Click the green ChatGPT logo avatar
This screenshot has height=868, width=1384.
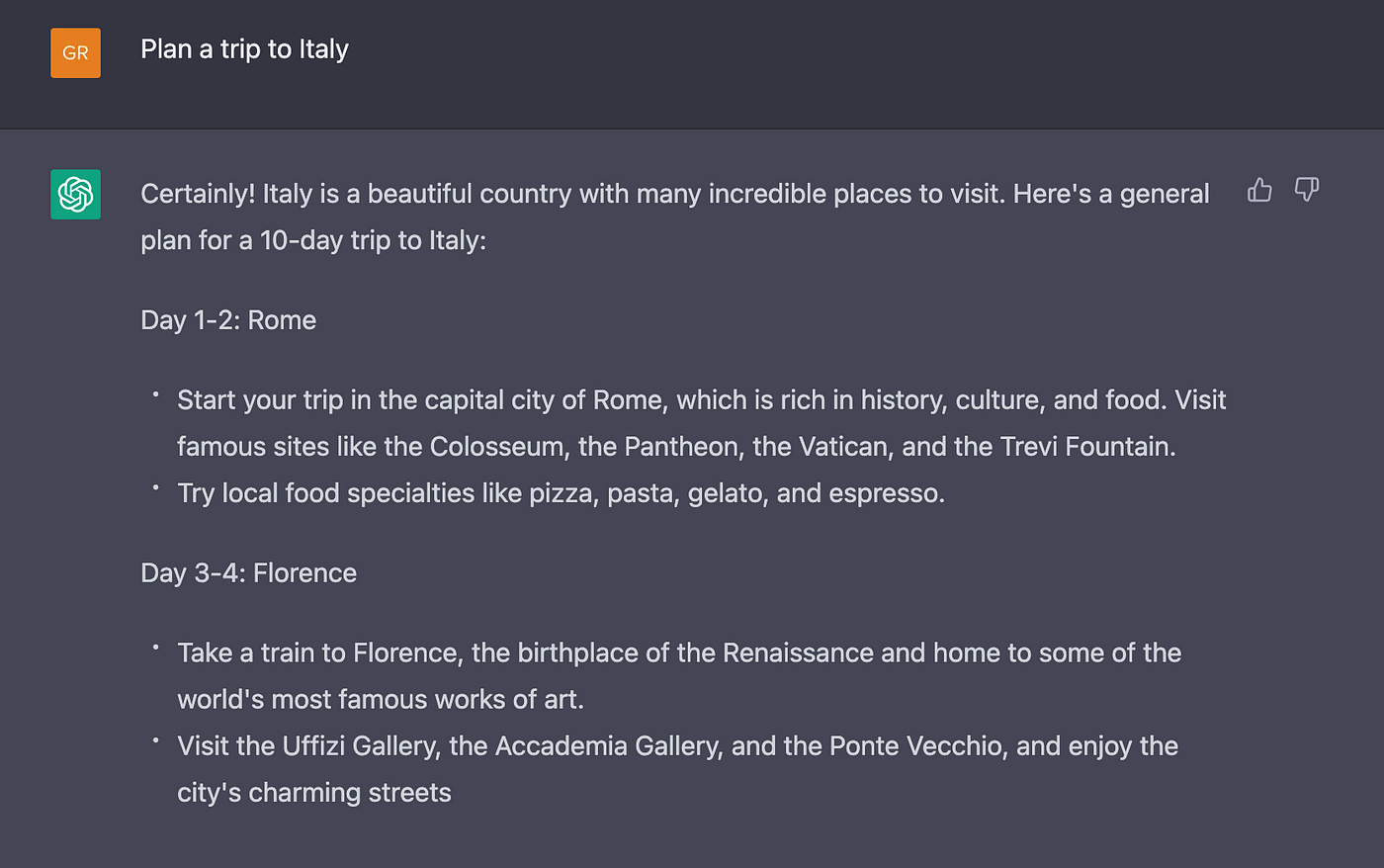tap(76, 194)
